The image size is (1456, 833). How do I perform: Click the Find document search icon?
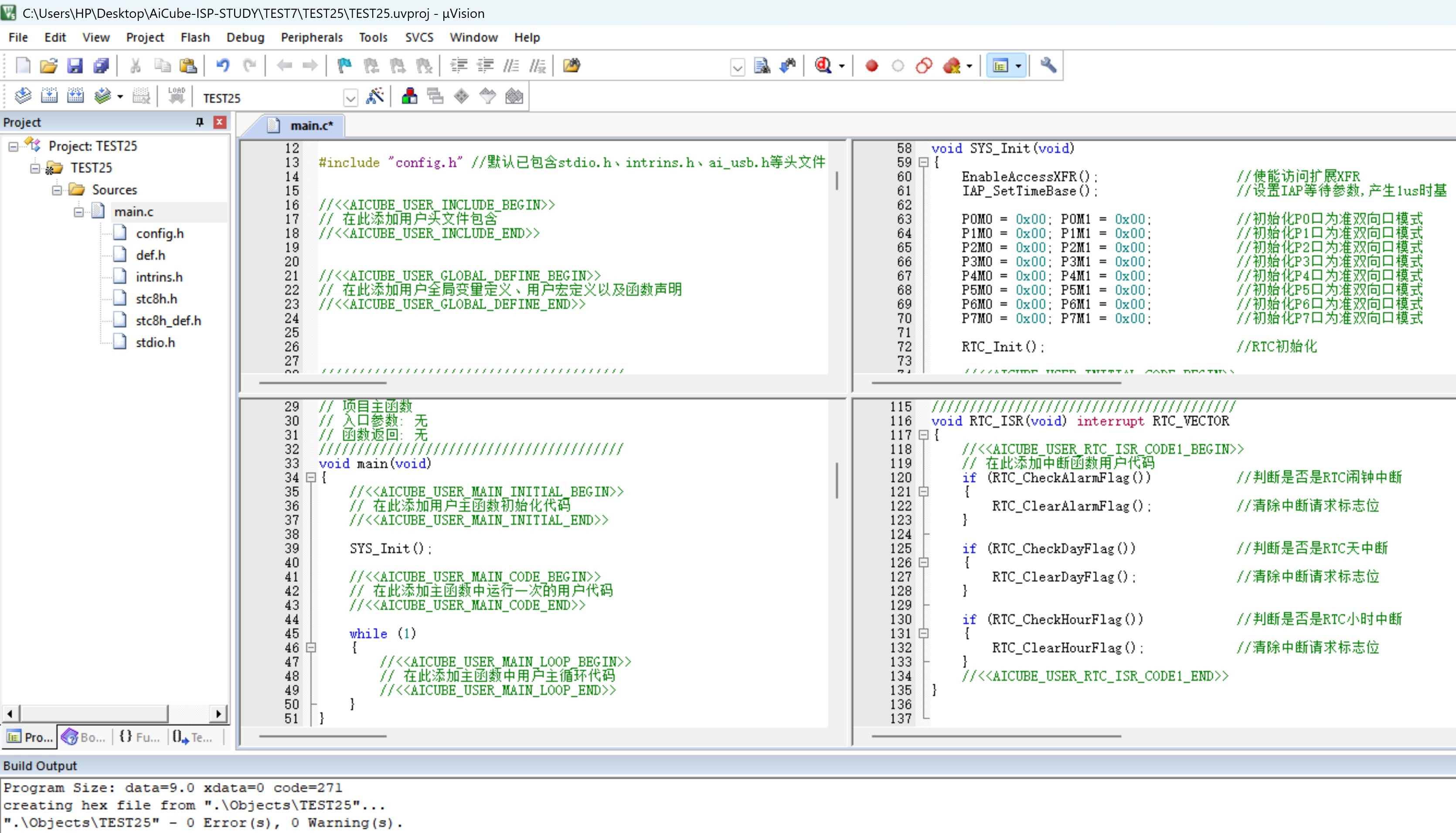point(762,66)
